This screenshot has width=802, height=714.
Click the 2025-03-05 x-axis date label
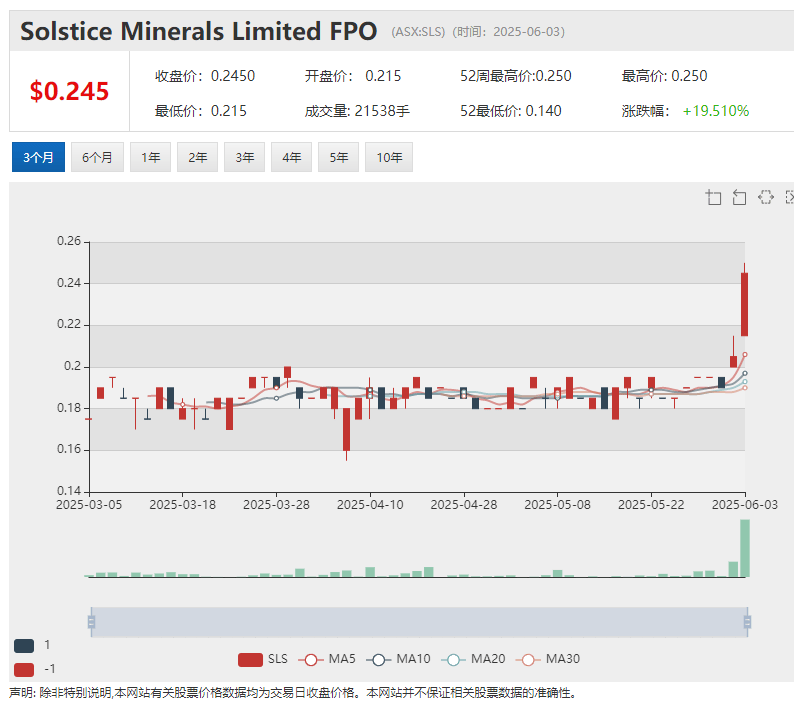89,505
